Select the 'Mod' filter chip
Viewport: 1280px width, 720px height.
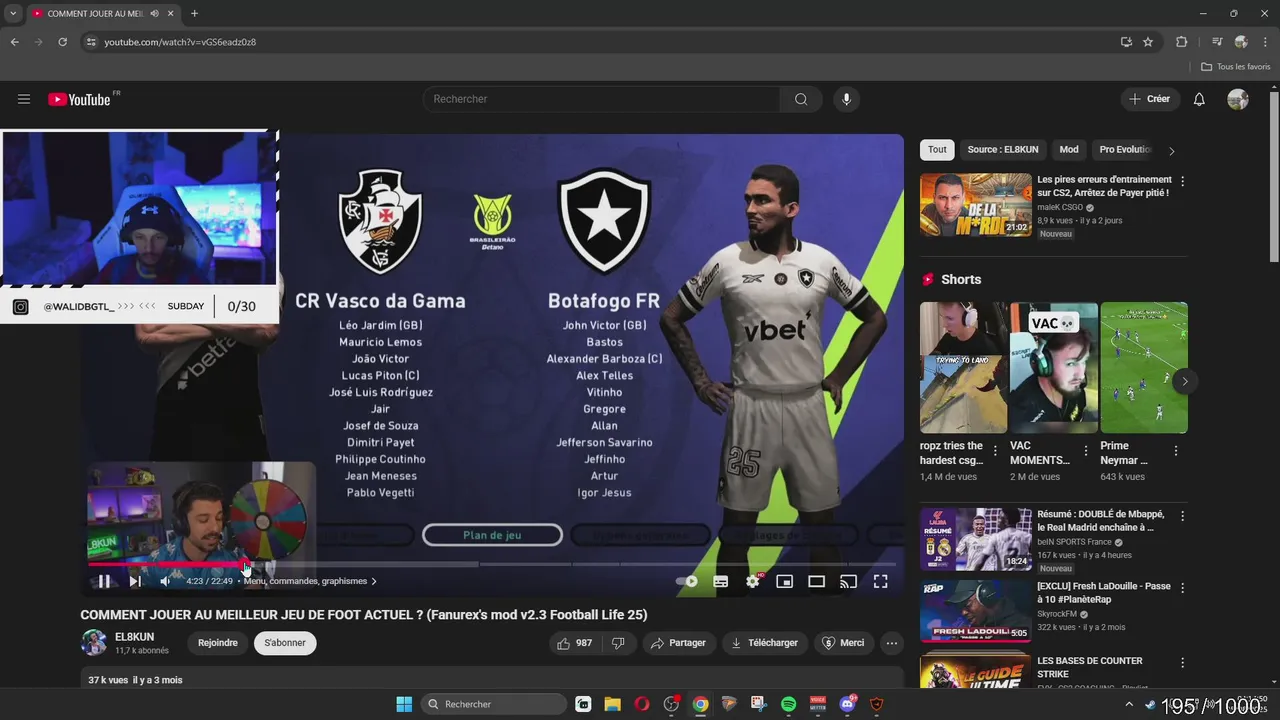click(x=1069, y=150)
